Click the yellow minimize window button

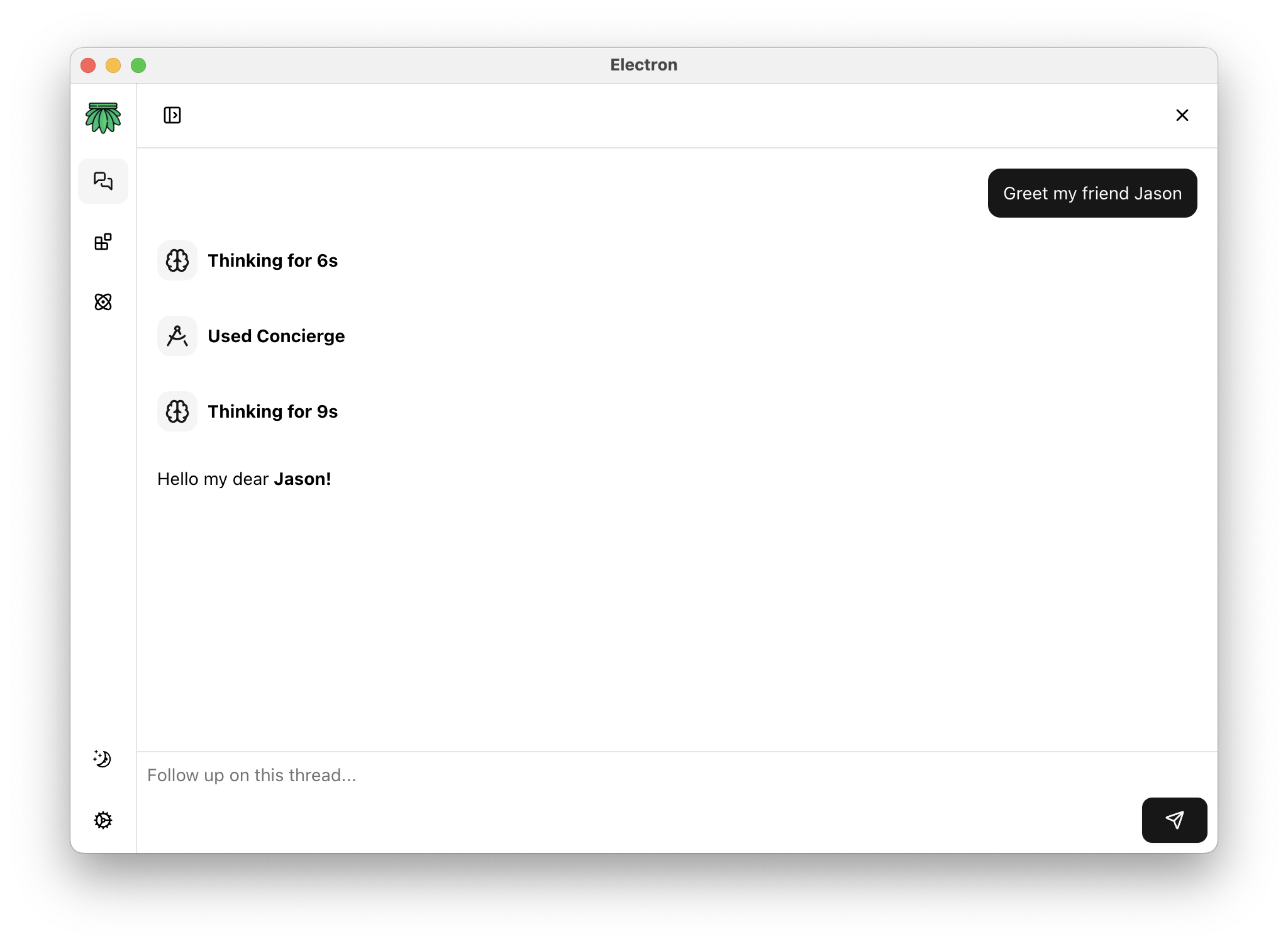pos(113,65)
